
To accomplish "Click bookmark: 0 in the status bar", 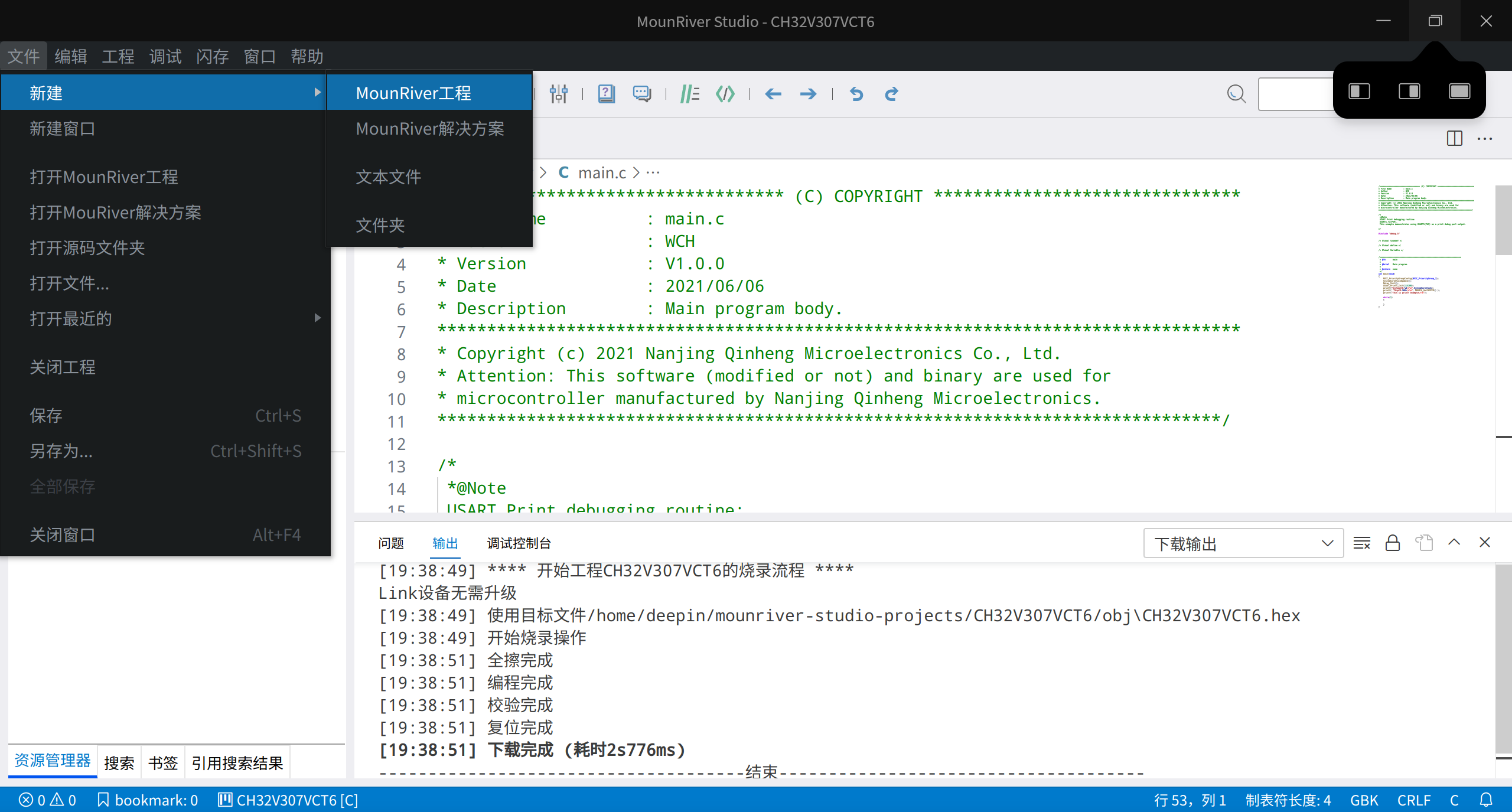I will point(148,800).
